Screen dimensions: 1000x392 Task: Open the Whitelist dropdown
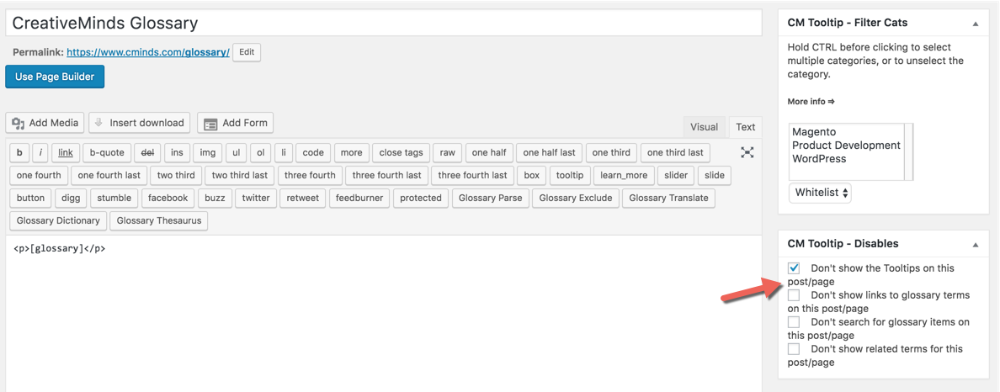pos(820,192)
